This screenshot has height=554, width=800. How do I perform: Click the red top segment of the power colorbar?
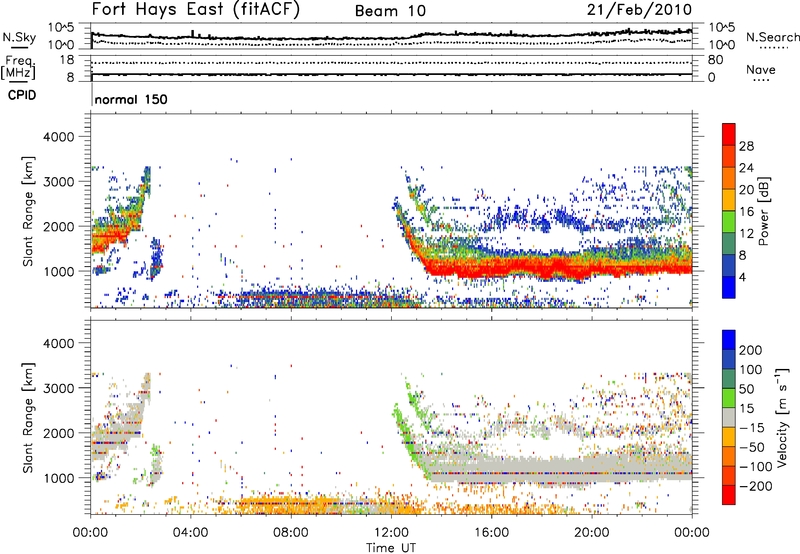729,134
